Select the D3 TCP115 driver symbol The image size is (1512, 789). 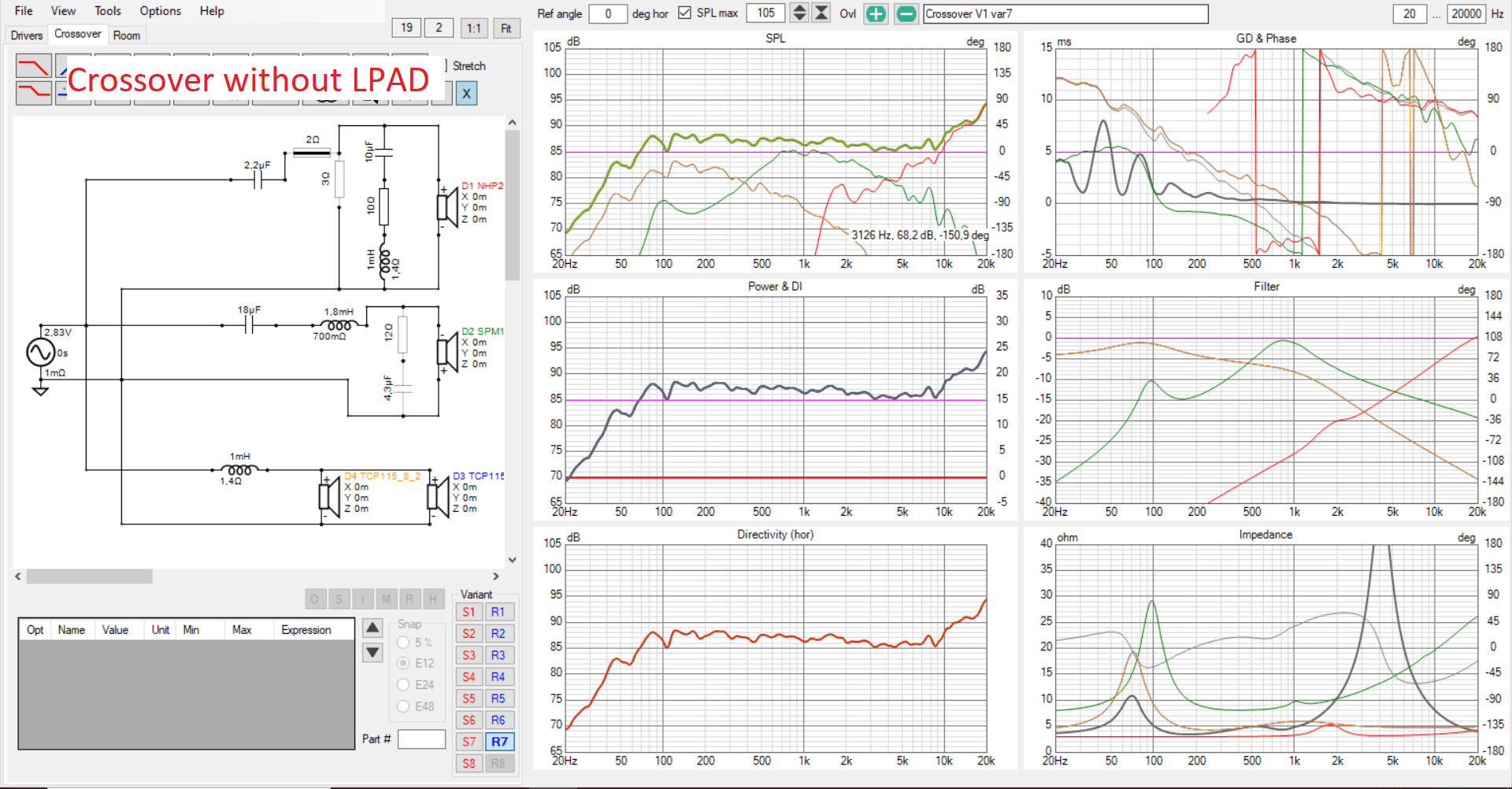tap(438, 496)
